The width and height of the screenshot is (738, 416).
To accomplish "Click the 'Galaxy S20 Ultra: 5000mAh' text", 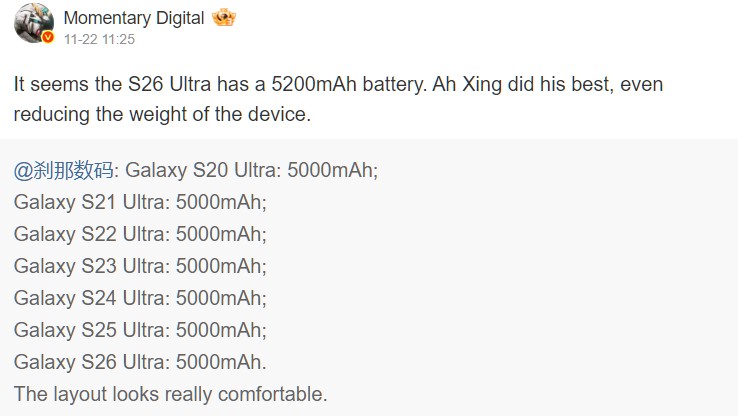I will tap(251, 170).
